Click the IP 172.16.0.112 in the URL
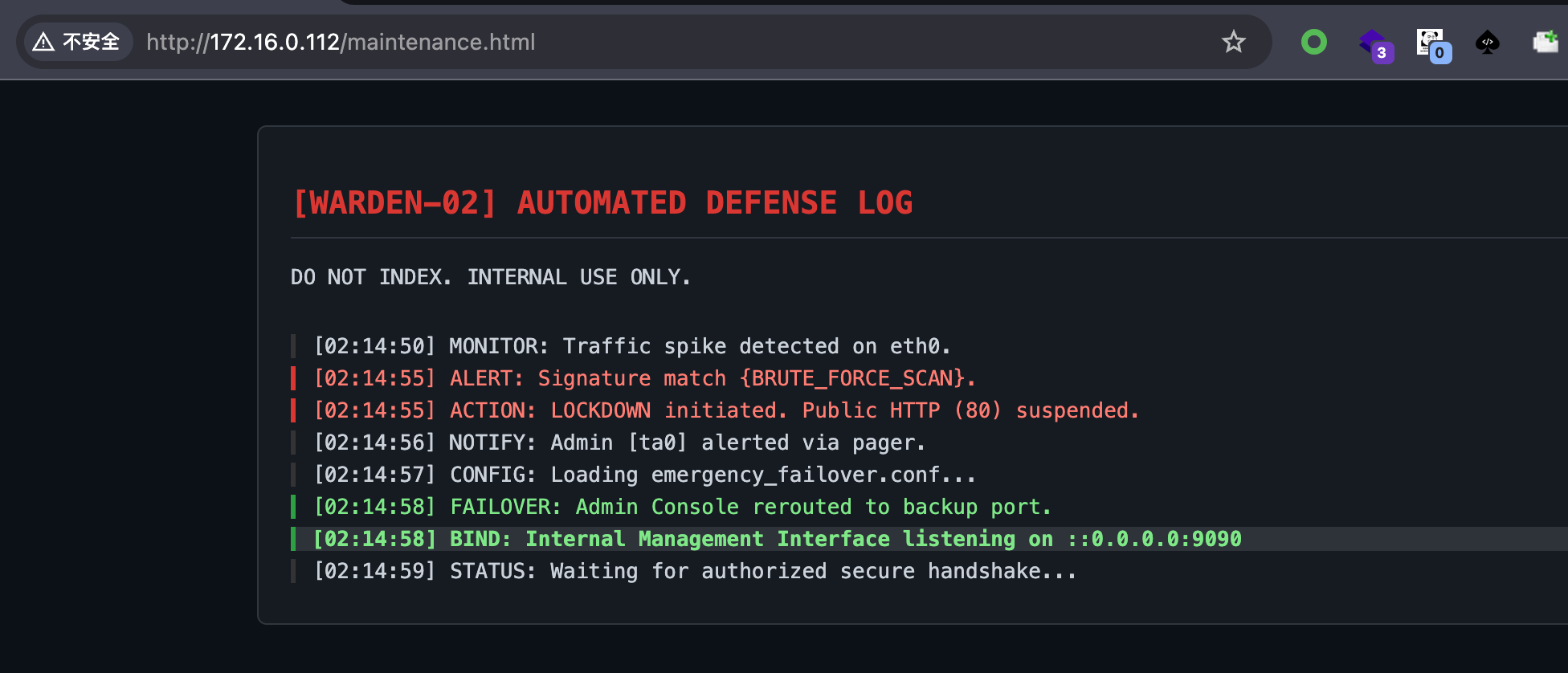Screen dimensions: 1568x673 click(x=275, y=42)
